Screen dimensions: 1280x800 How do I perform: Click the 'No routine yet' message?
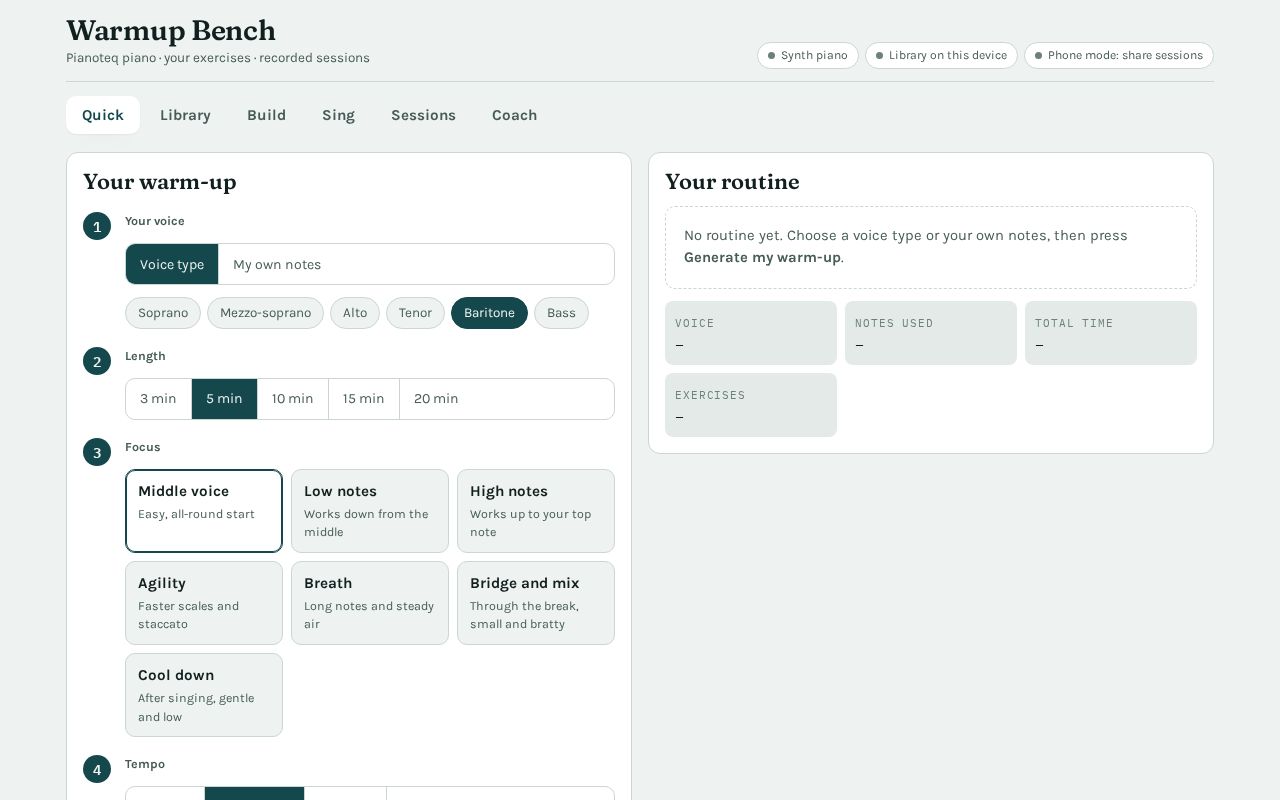point(931,247)
